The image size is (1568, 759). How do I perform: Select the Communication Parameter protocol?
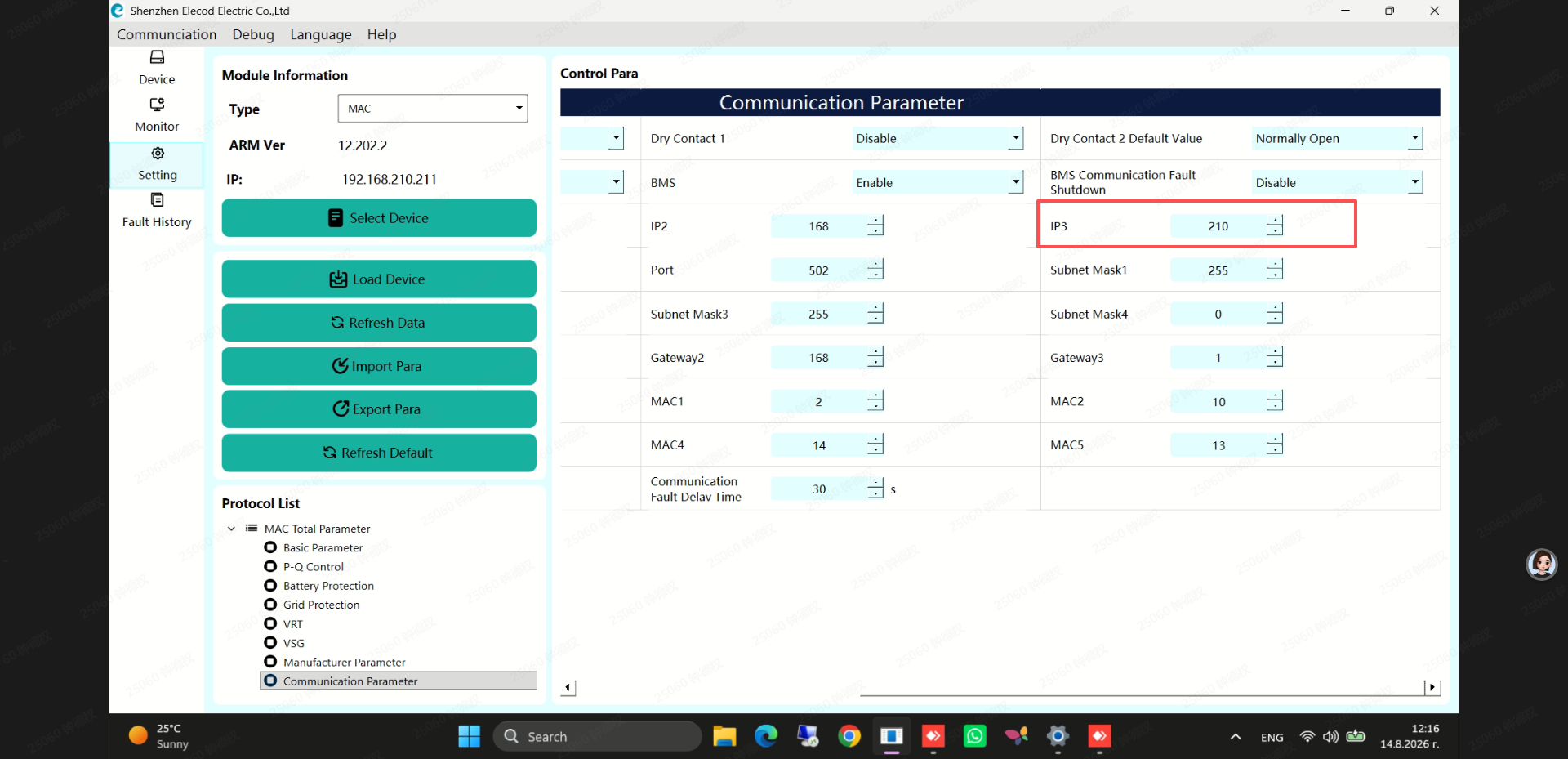399,681
